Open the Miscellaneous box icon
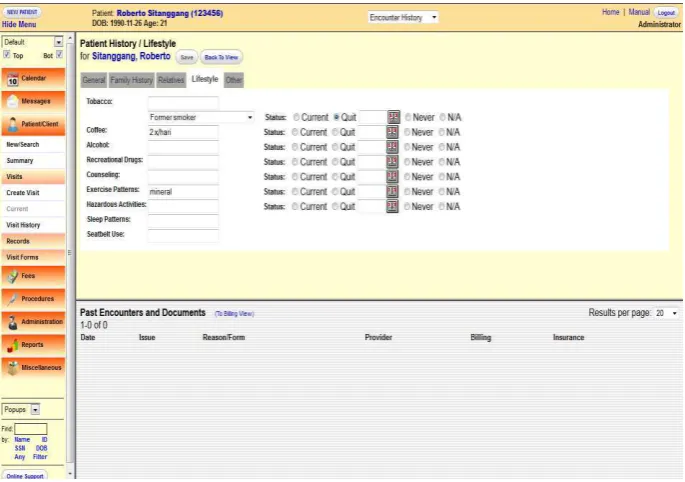 pyautogui.click(x=13, y=368)
